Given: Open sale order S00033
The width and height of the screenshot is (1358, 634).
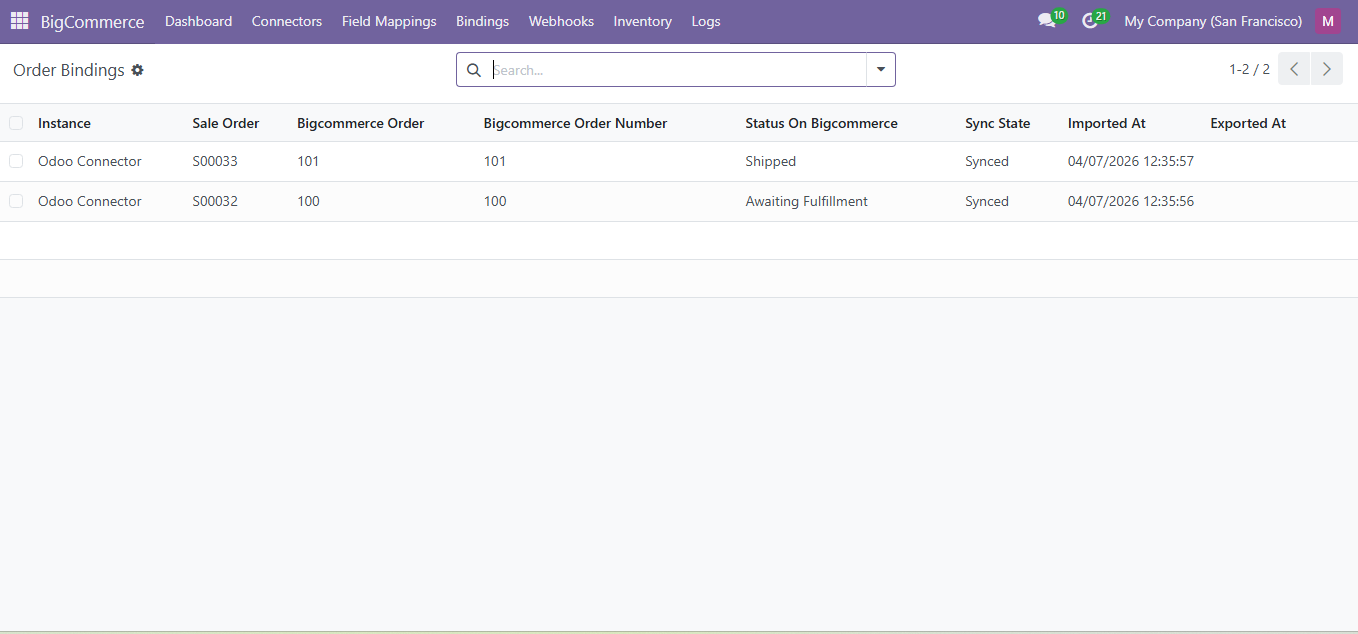Looking at the screenshot, I should click(215, 161).
